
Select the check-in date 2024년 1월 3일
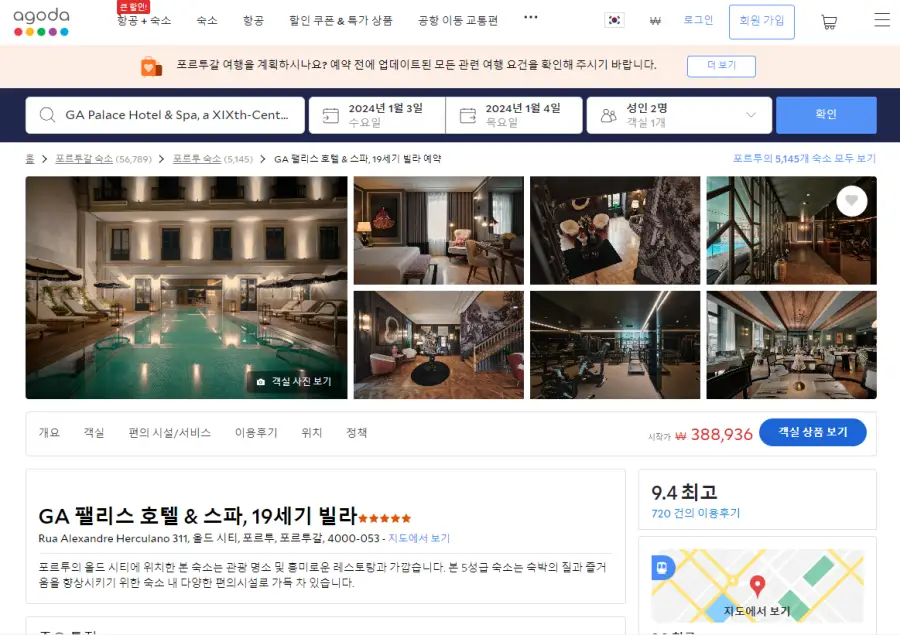pos(377,115)
